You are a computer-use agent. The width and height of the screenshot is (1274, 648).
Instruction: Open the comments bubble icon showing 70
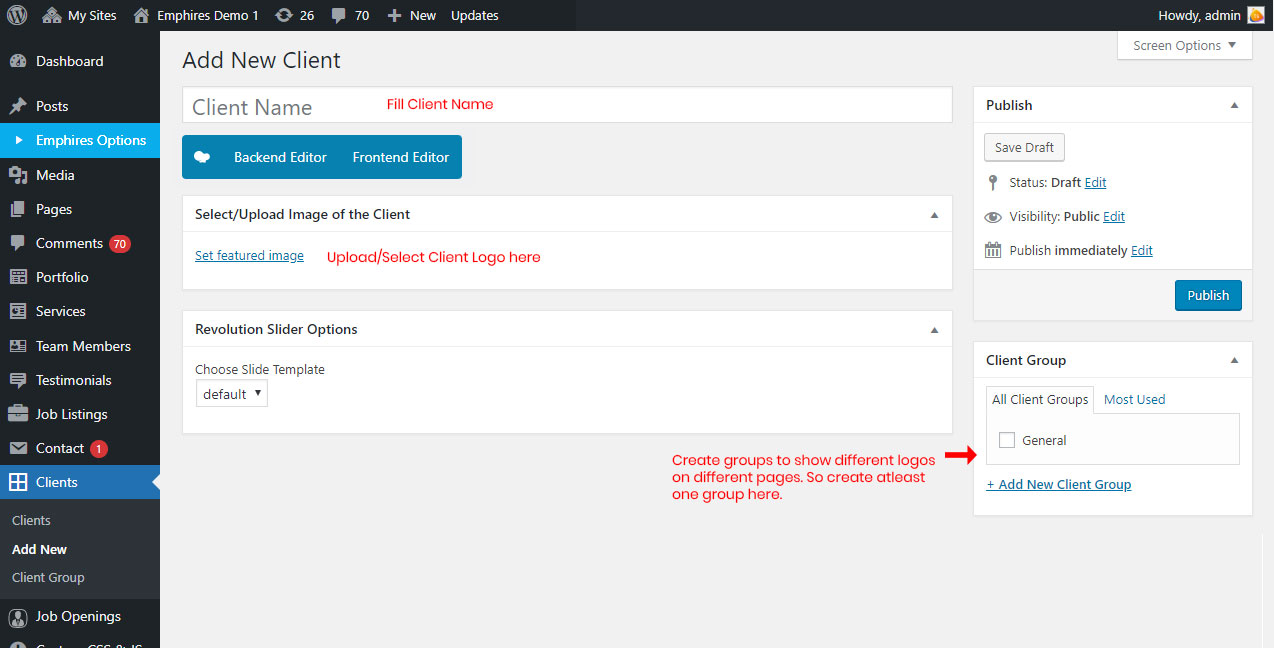pos(338,15)
